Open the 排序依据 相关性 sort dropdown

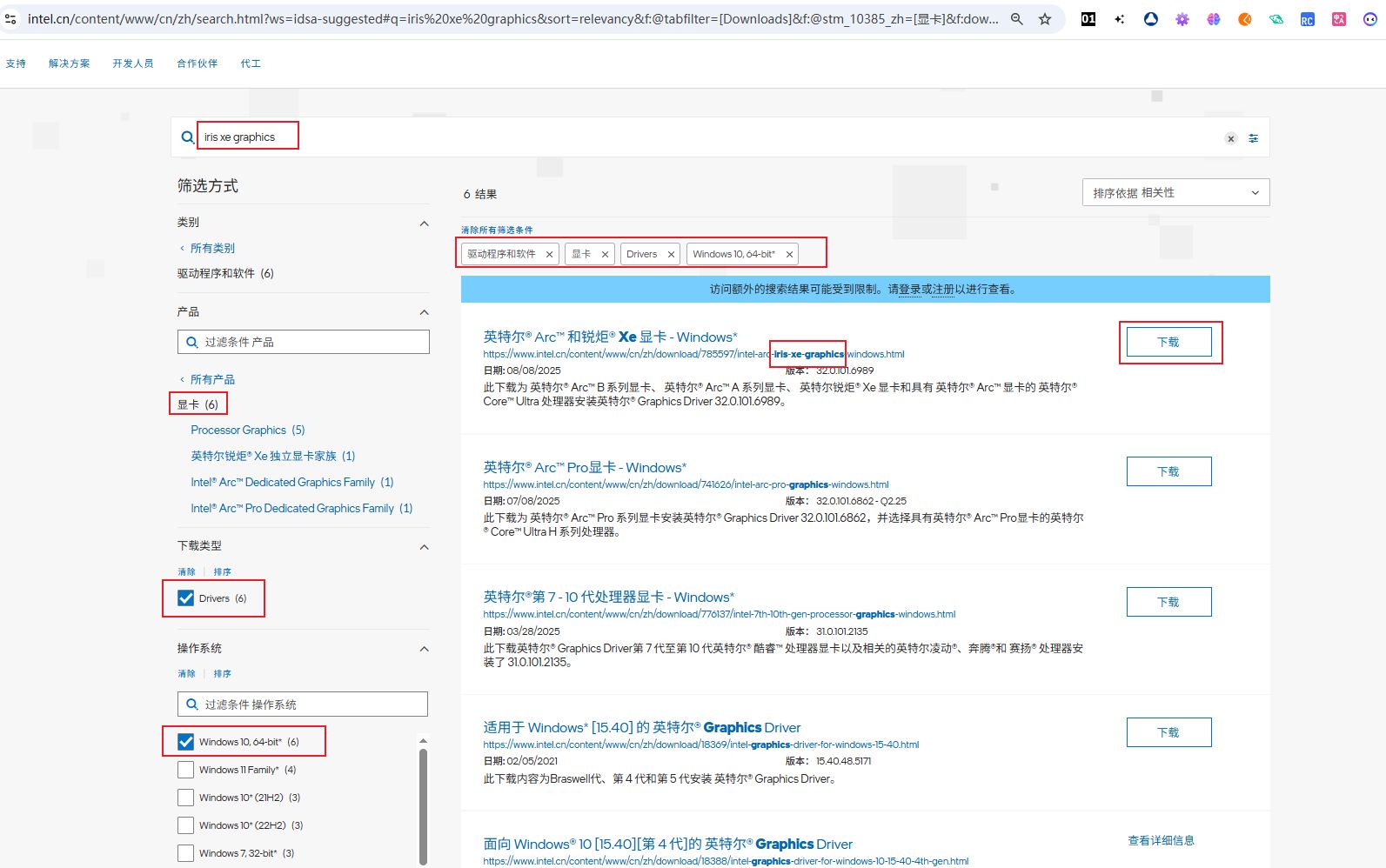click(1175, 193)
